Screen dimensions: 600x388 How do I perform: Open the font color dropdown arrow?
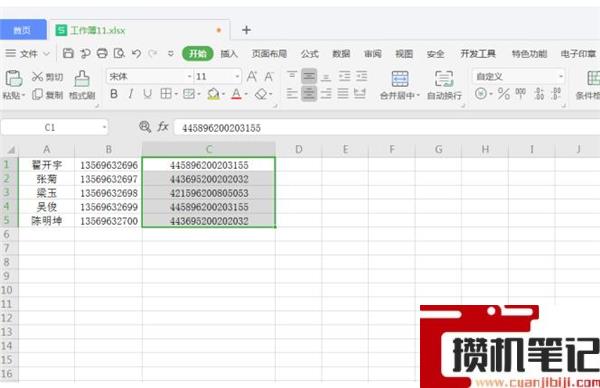[x=246, y=94]
